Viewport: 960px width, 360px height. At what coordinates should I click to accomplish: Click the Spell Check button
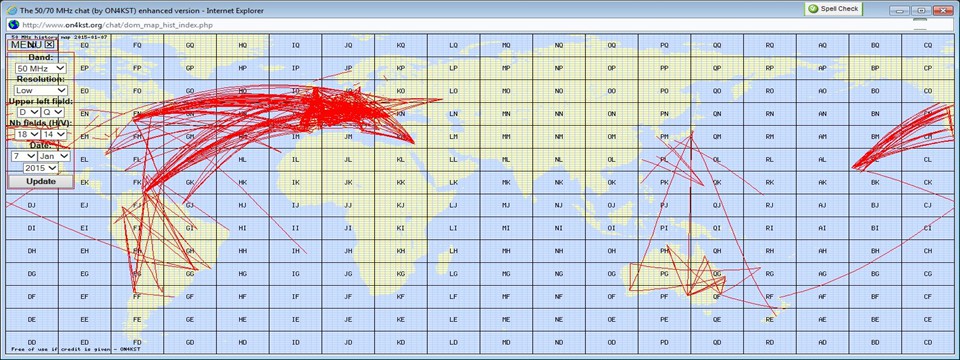833,9
